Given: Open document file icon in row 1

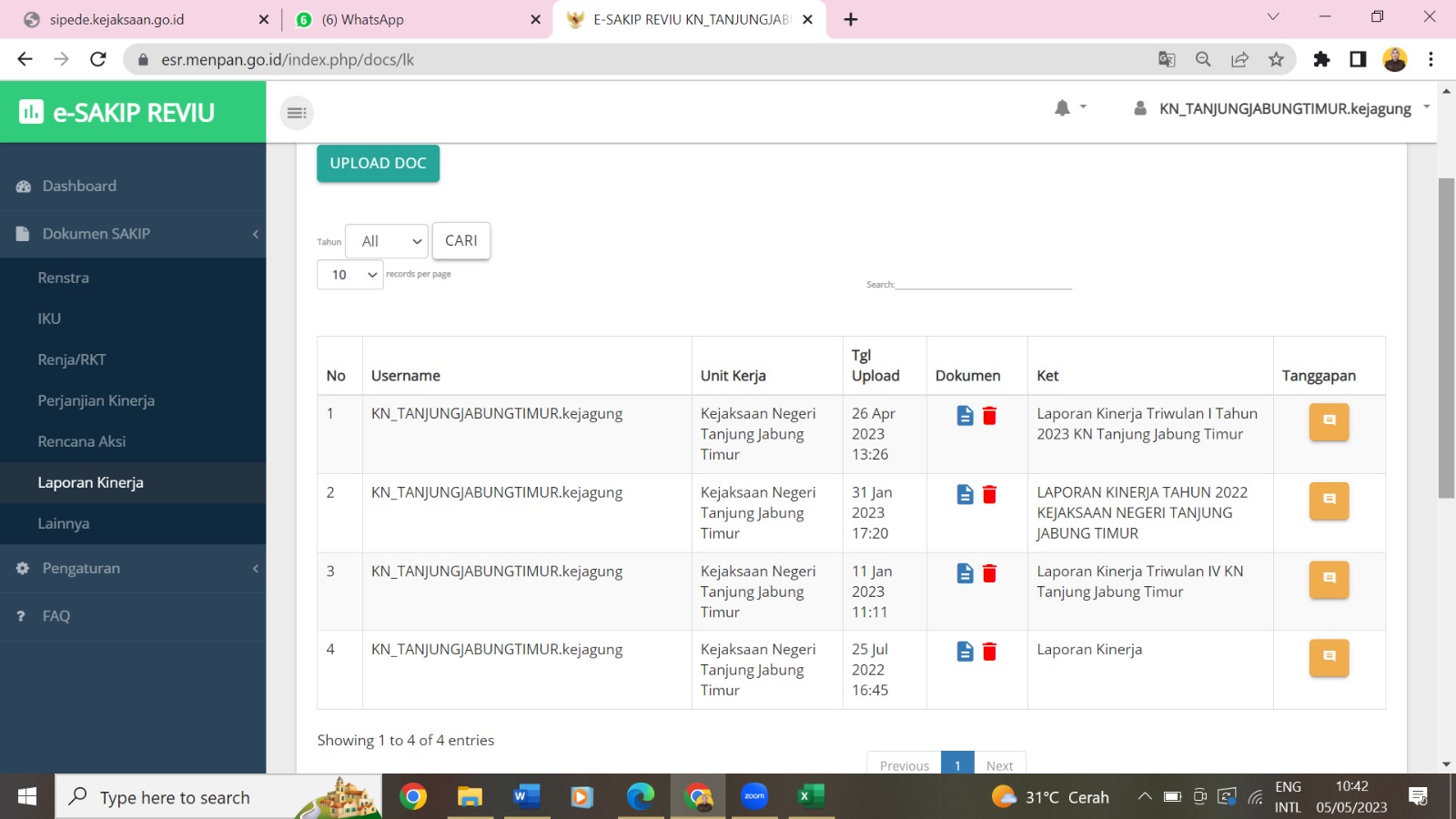Looking at the screenshot, I should point(965,416).
